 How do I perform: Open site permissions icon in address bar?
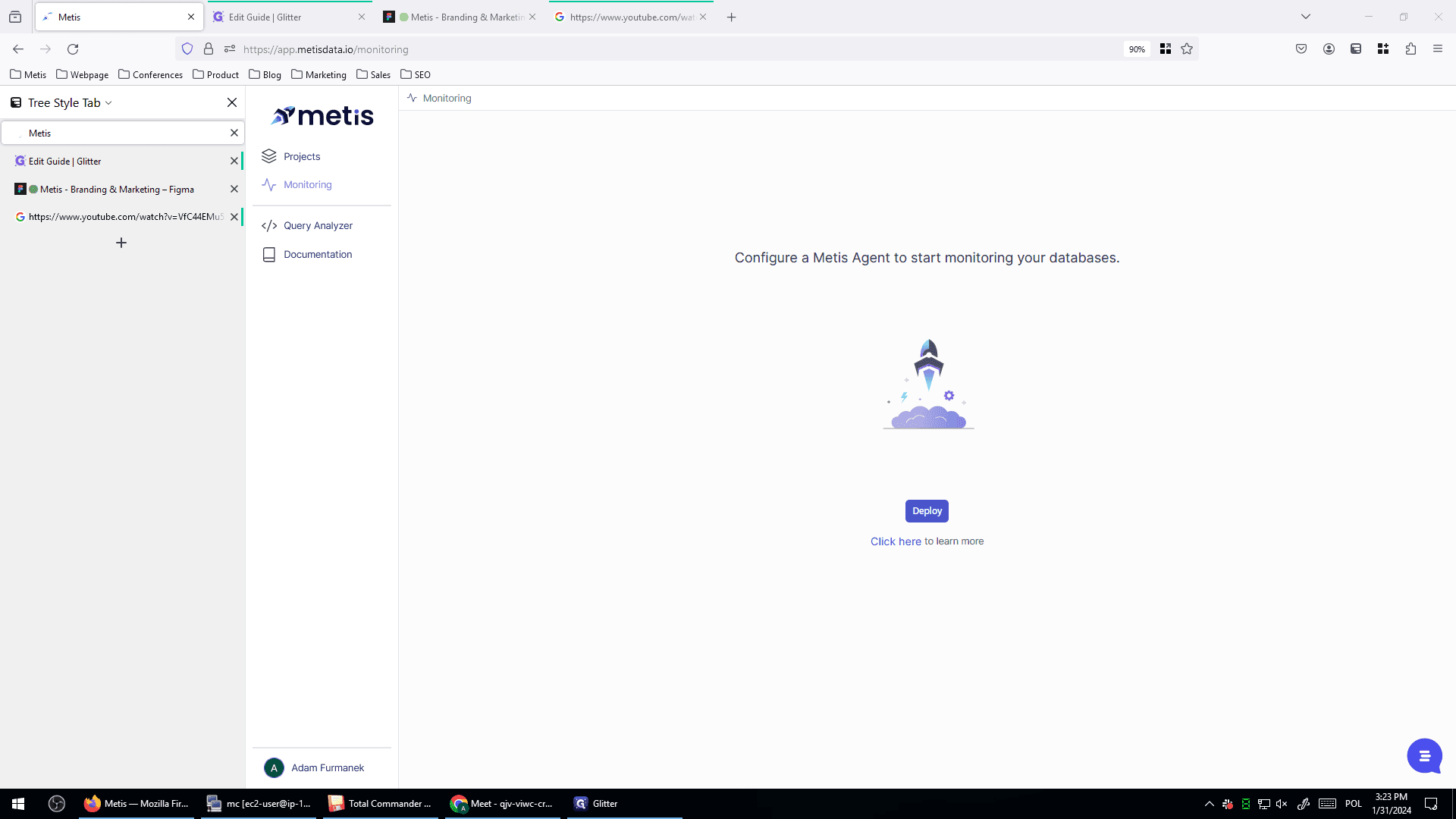coord(230,49)
